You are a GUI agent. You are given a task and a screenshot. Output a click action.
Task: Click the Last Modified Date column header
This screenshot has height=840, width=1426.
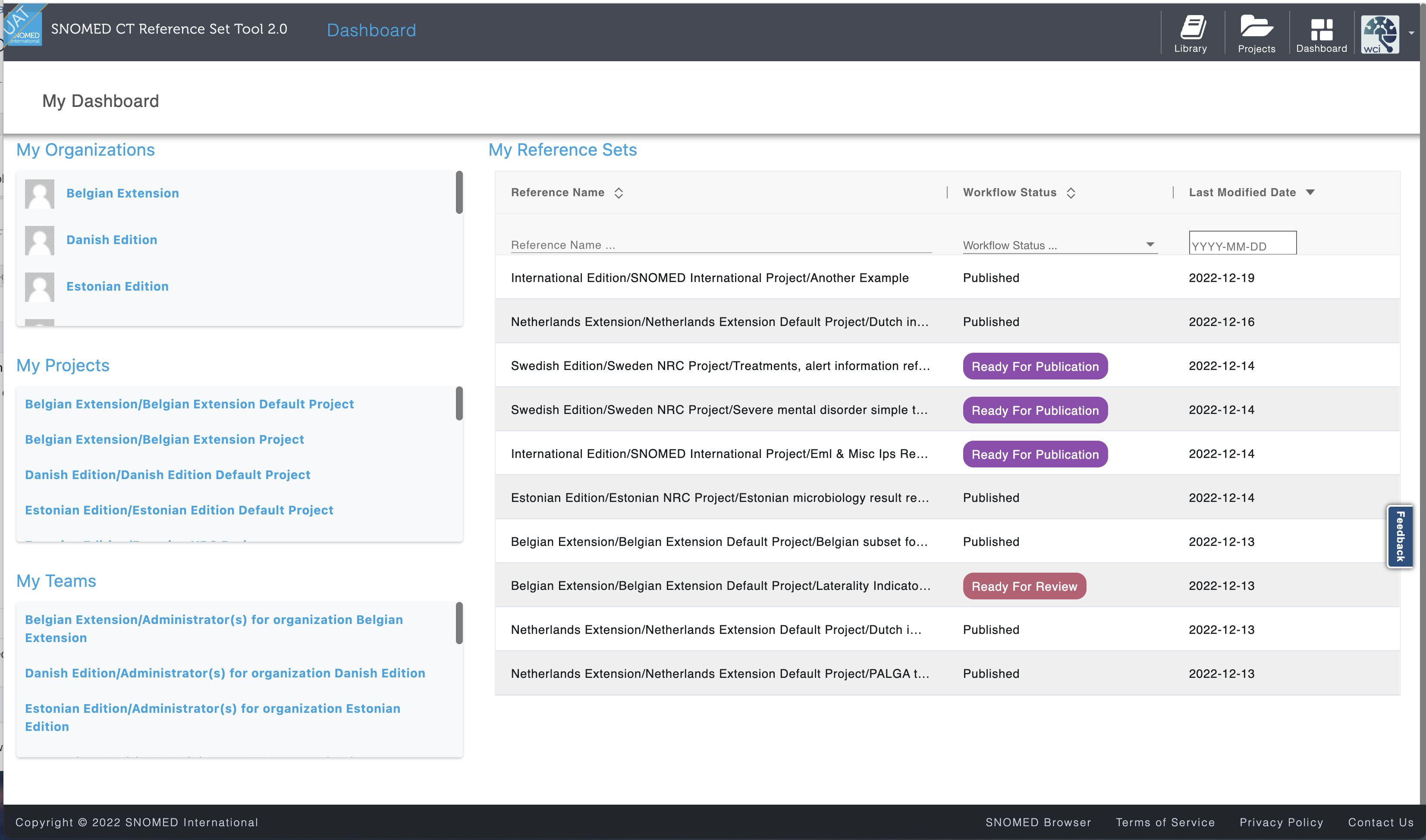1242,192
